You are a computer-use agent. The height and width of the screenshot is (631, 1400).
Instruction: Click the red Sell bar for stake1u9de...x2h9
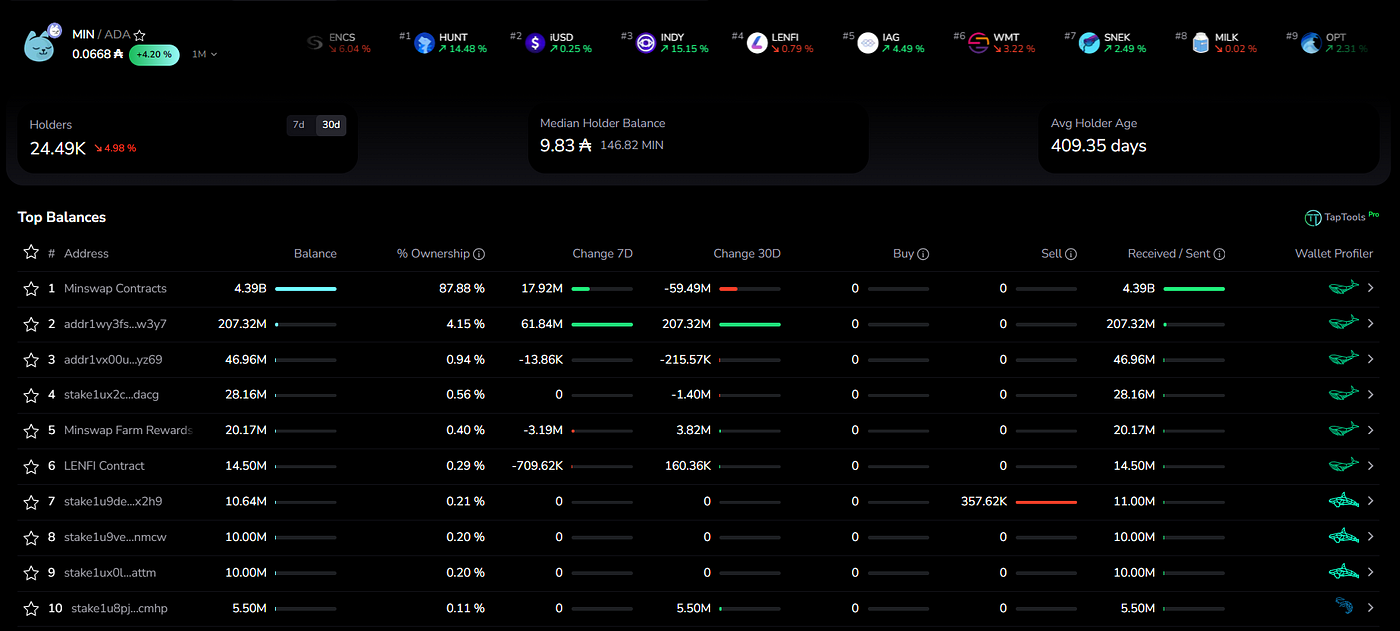(x=1046, y=502)
